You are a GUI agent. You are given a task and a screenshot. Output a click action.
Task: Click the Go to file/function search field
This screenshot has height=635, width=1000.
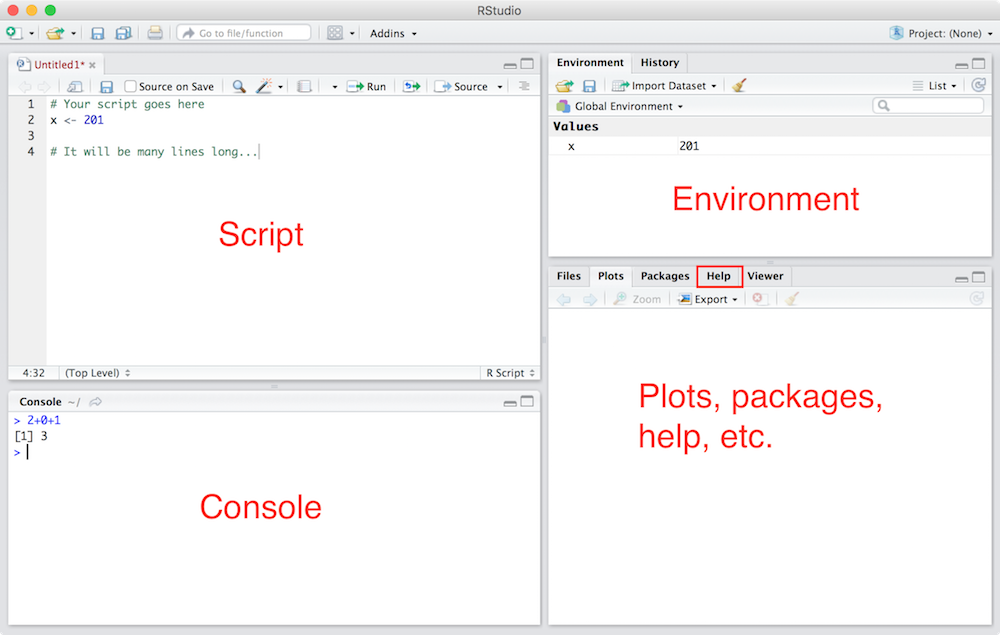244,33
